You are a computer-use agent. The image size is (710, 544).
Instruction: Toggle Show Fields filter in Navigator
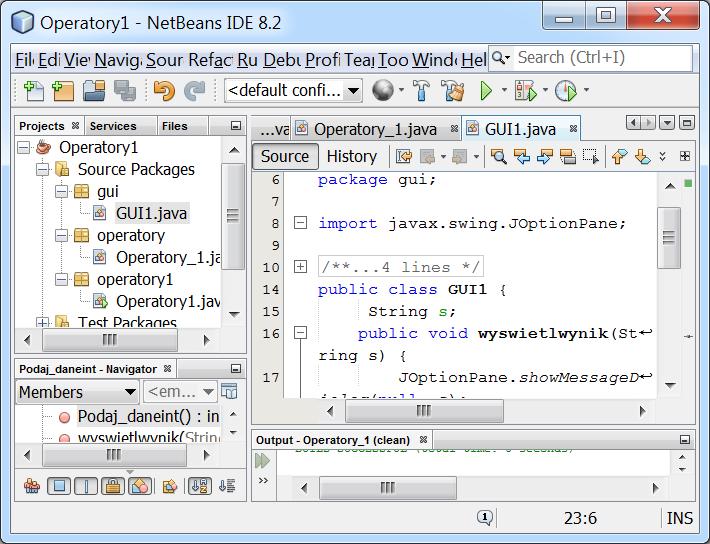pyautogui.click(x=59, y=486)
